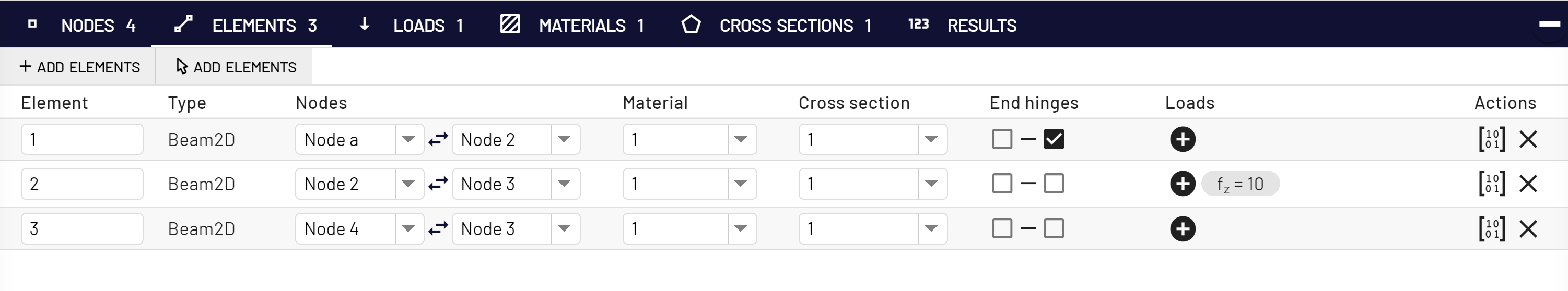Add a load to element 1

(1183, 140)
